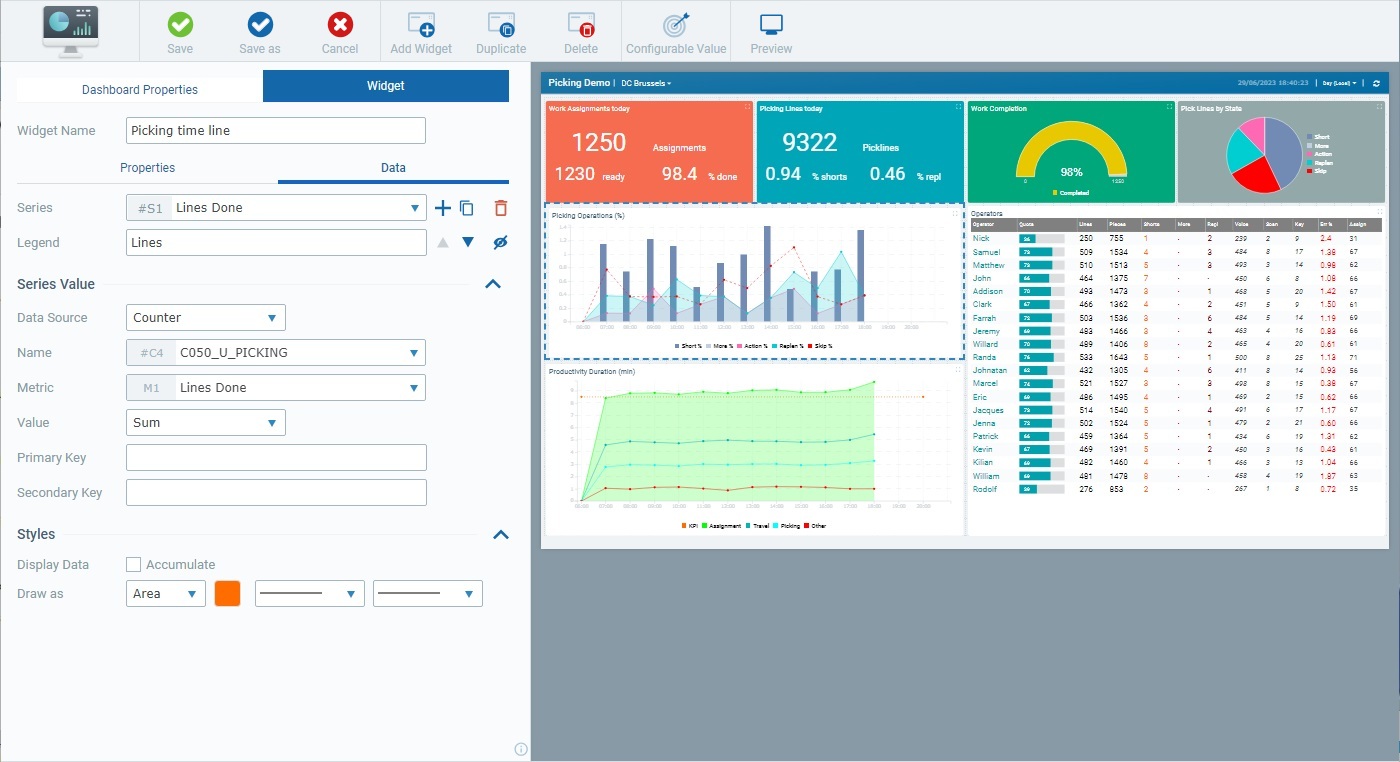Enable the Accumulate display data checkbox
1400x762 pixels.
pyautogui.click(x=134, y=564)
